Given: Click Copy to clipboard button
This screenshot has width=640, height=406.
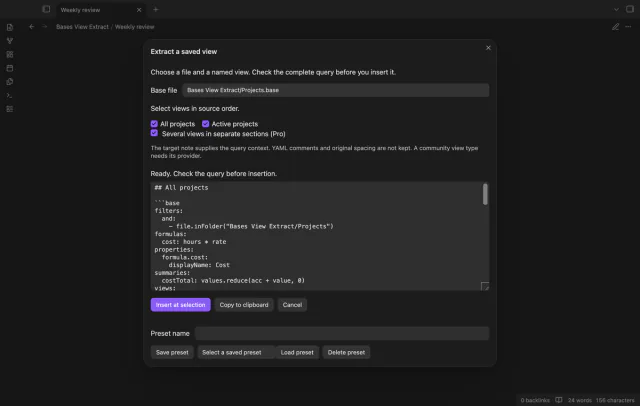Looking at the screenshot, I should 244,305.
